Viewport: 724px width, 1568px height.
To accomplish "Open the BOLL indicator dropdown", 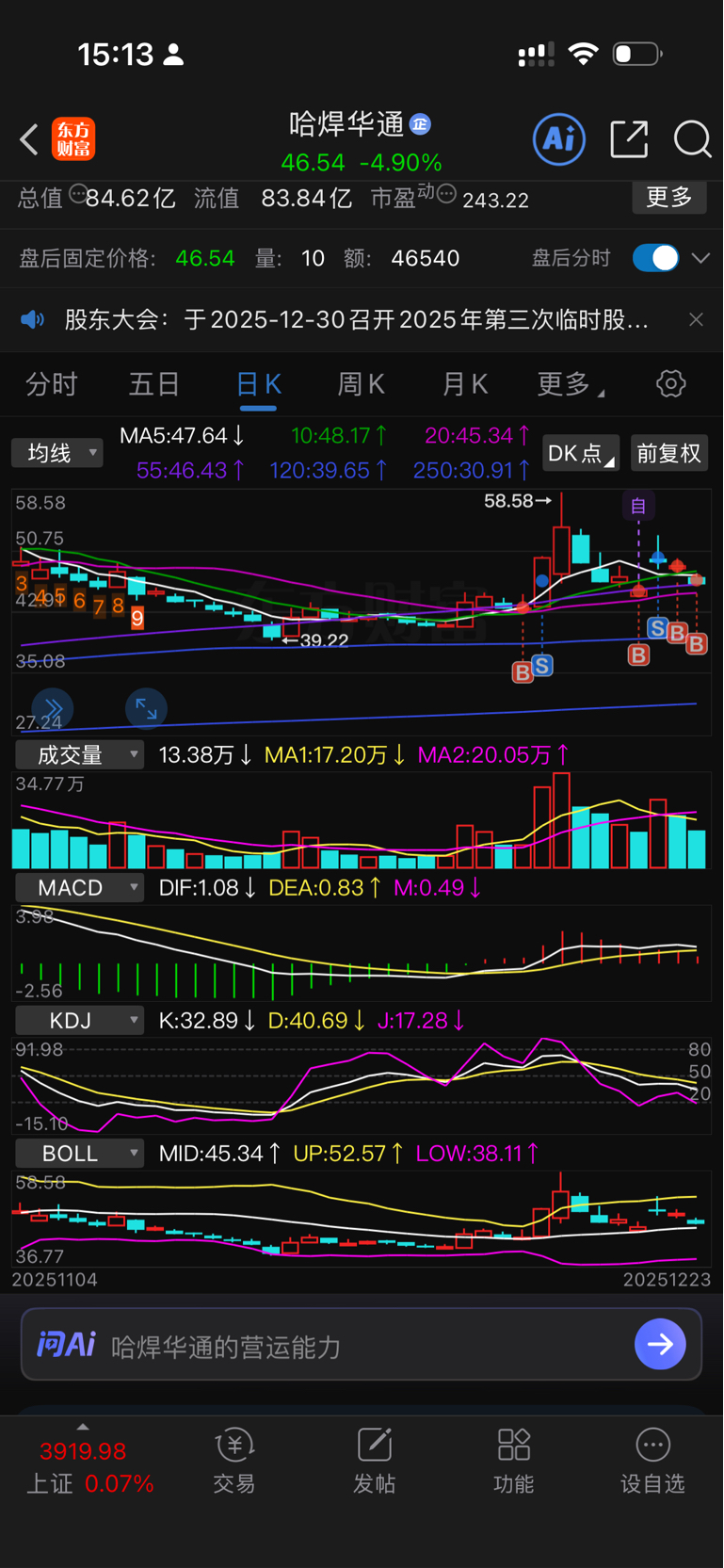I will 80,1153.
